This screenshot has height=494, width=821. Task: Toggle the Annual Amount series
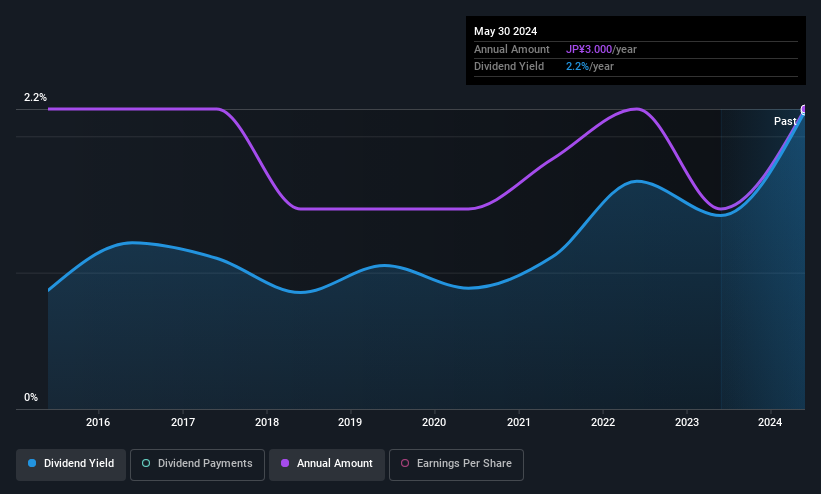click(x=327, y=464)
